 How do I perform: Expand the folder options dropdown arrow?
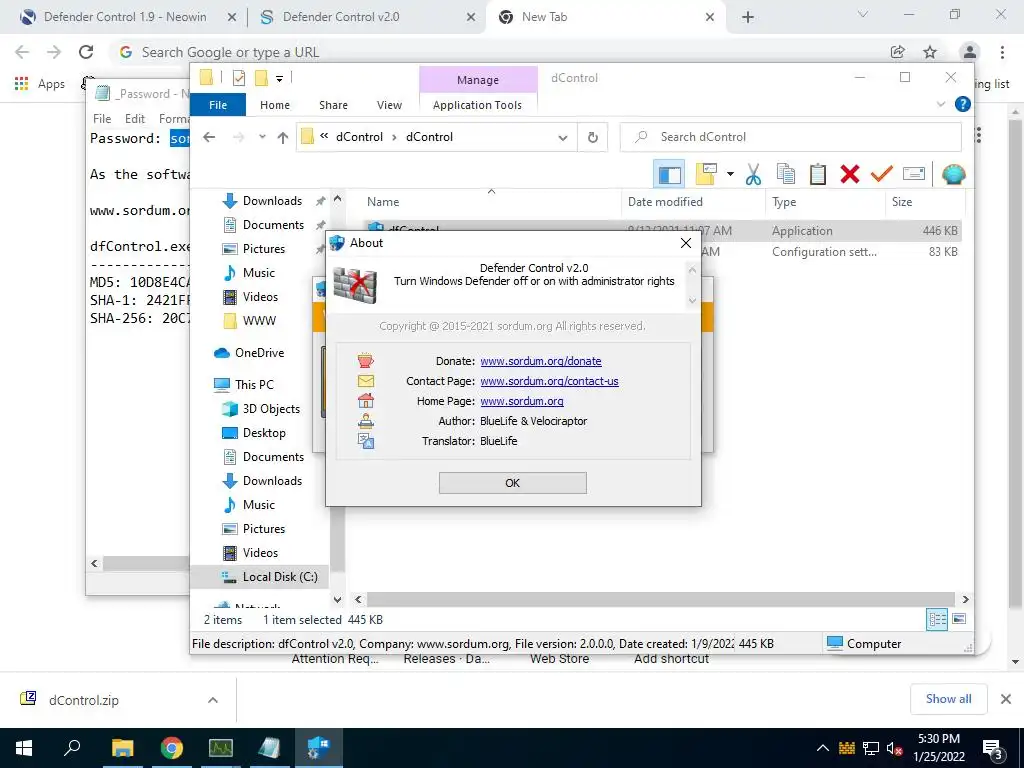point(730,174)
